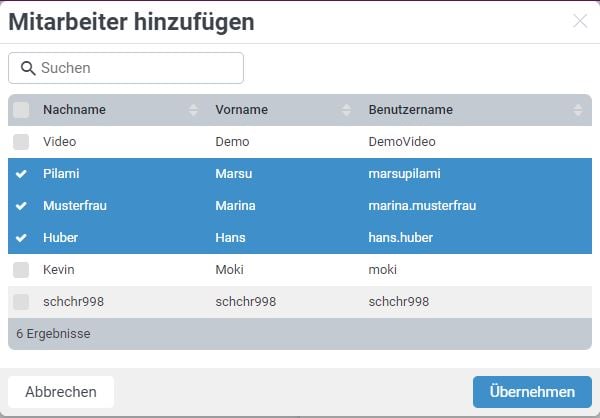This screenshot has width=600, height=418.
Task: Click the username marina.musterfrau cell
Action: tap(422, 206)
